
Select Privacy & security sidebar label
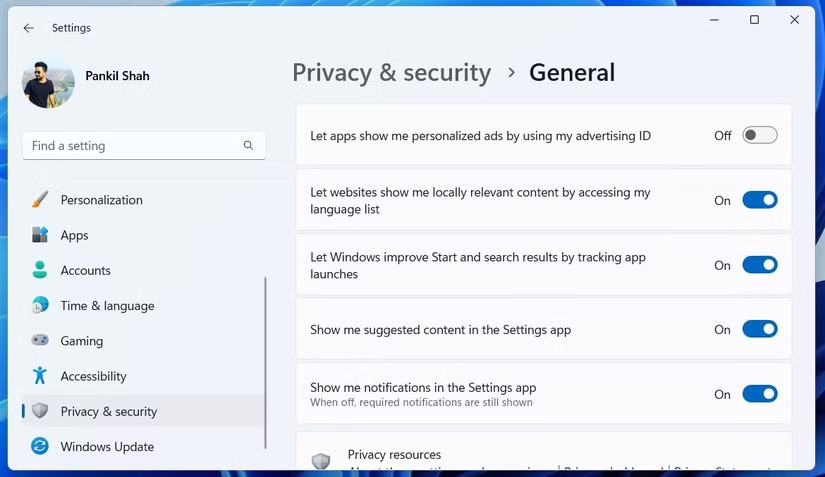pos(108,411)
